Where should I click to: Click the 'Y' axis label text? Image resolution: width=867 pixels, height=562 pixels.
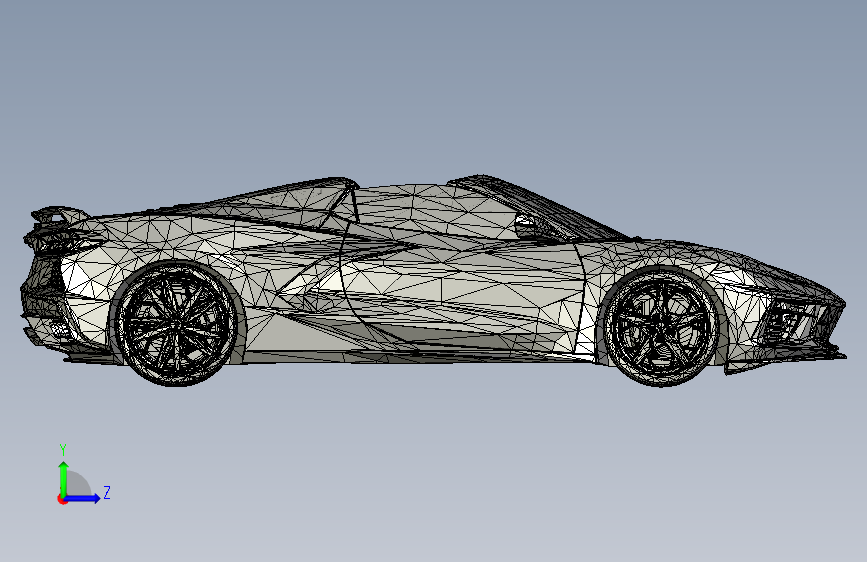[x=63, y=450]
